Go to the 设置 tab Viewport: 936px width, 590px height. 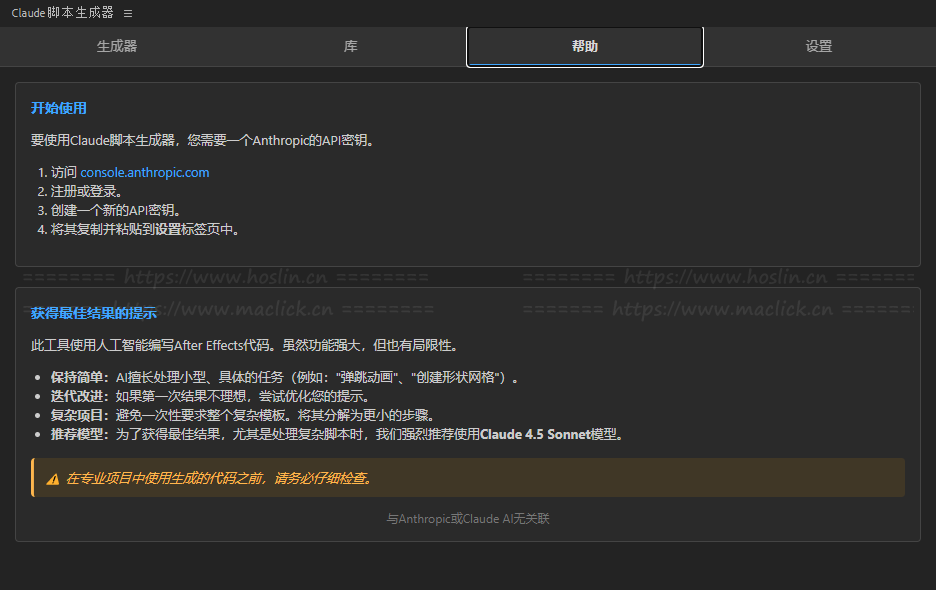tap(819, 46)
